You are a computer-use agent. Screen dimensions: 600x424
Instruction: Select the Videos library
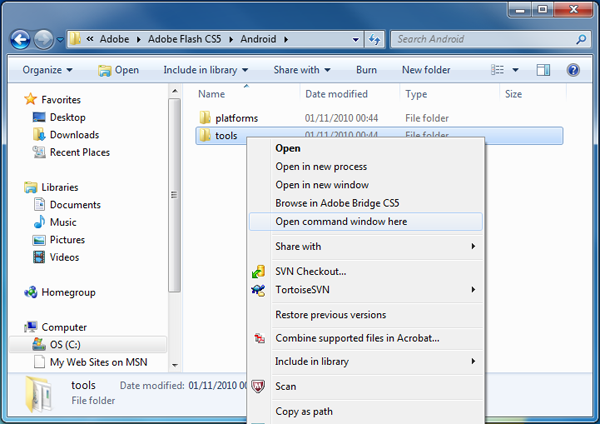(56, 257)
